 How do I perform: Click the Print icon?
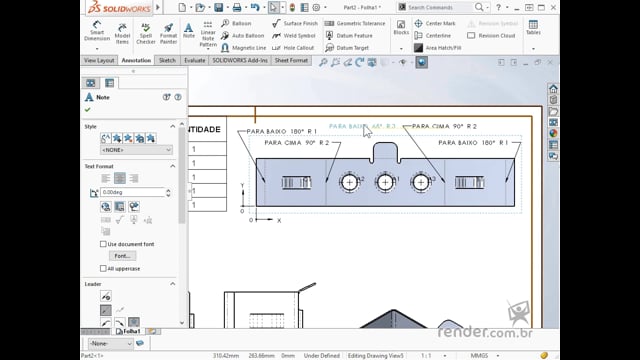point(237,7)
